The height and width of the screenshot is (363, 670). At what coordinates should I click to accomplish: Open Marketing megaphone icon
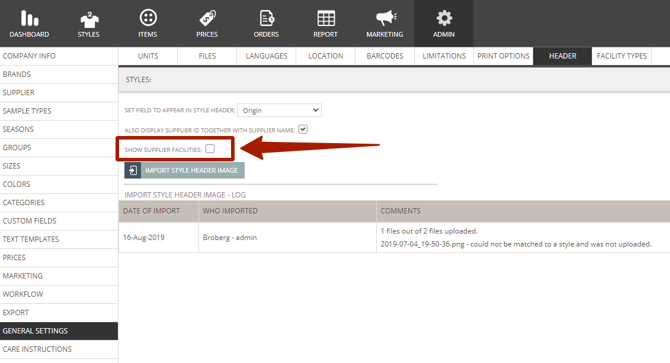[x=386, y=18]
